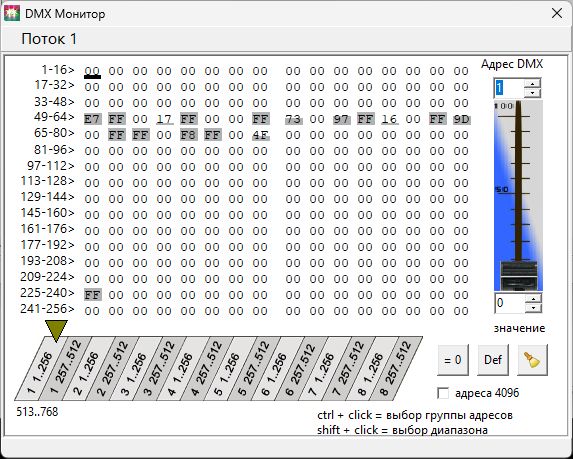Click the DMX Монитор app icon in title bar
This screenshot has height=459, width=573.
tap(12, 14)
